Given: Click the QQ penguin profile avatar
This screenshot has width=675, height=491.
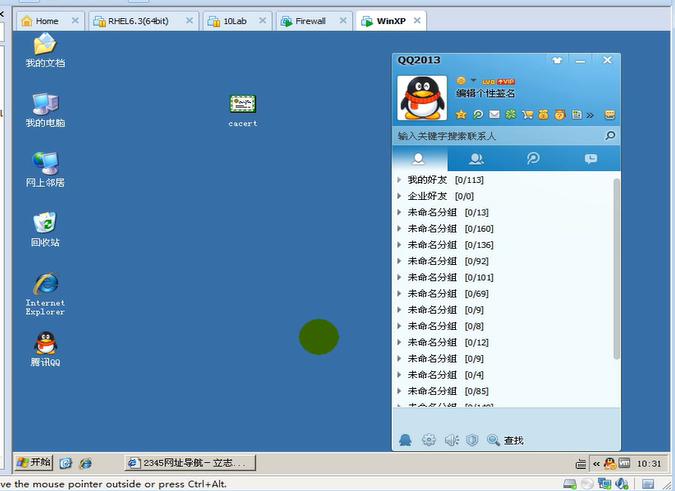Looking at the screenshot, I should tap(422, 98).
